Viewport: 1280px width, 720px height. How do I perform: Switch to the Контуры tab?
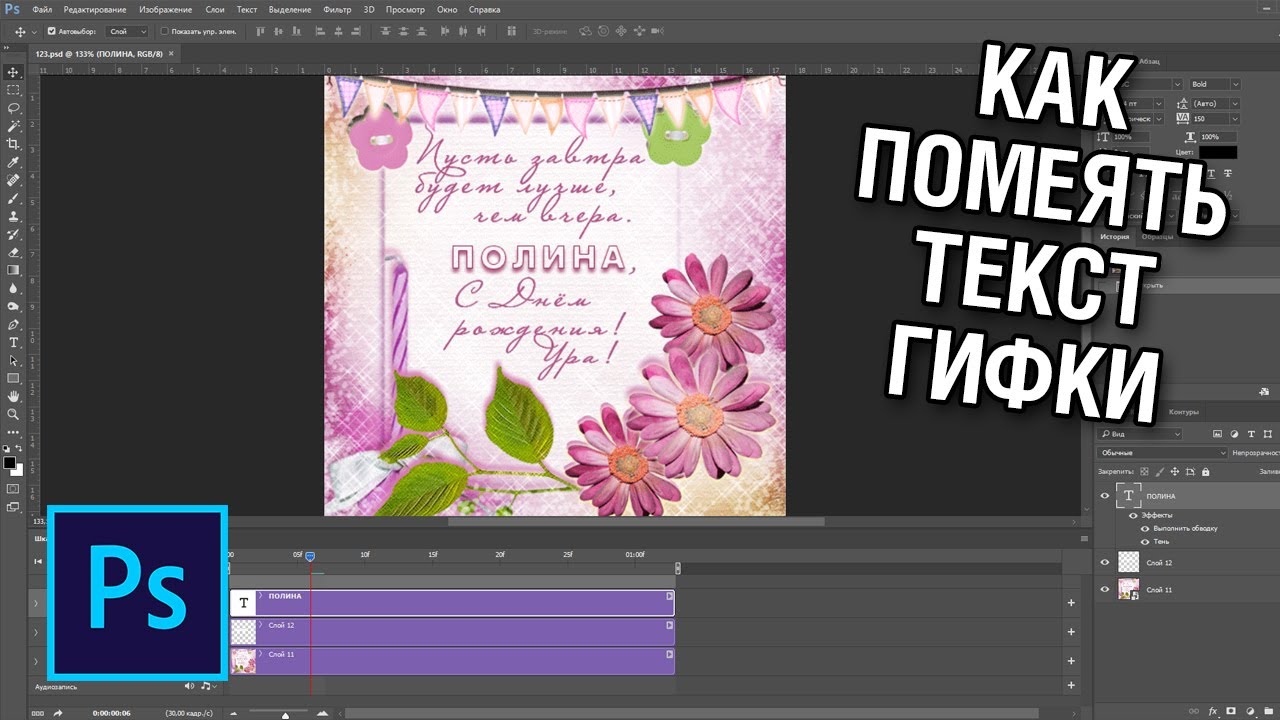[1183, 412]
